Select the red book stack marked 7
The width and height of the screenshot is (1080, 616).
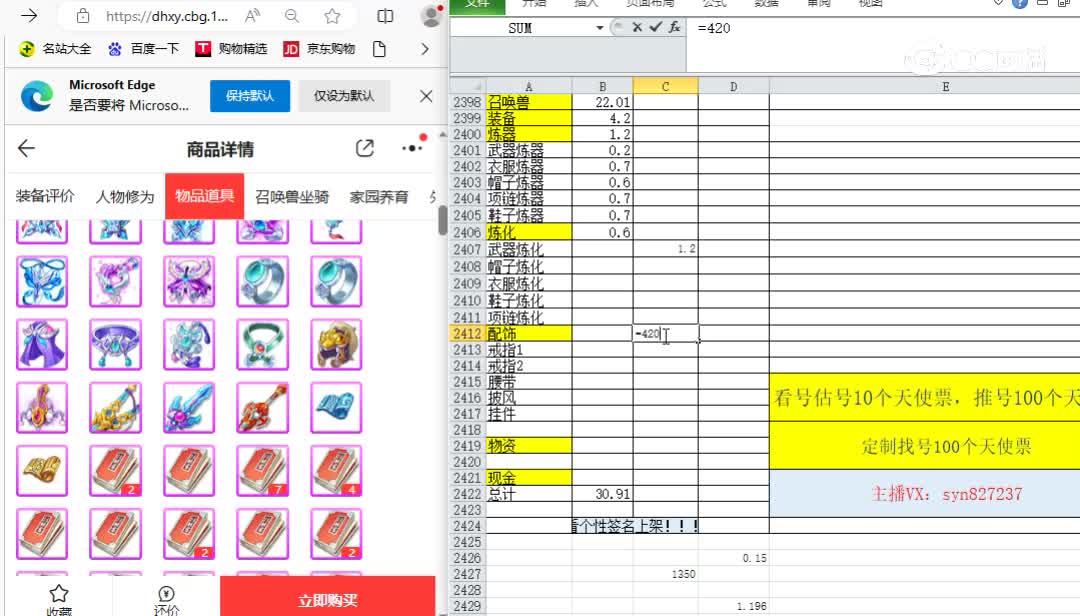[x=262, y=471]
